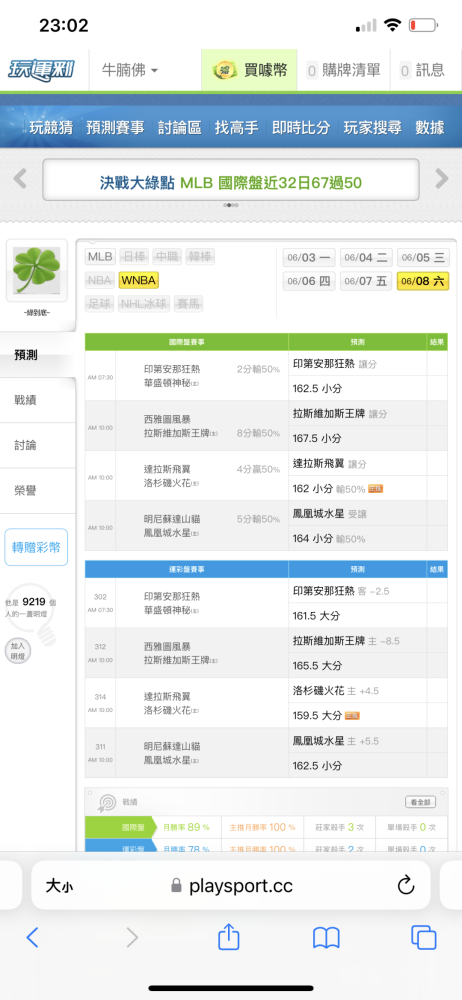Image resolution: width=462 pixels, height=1000 pixels.
Task: Open 討論區 forum nav item
Action: coord(180,127)
